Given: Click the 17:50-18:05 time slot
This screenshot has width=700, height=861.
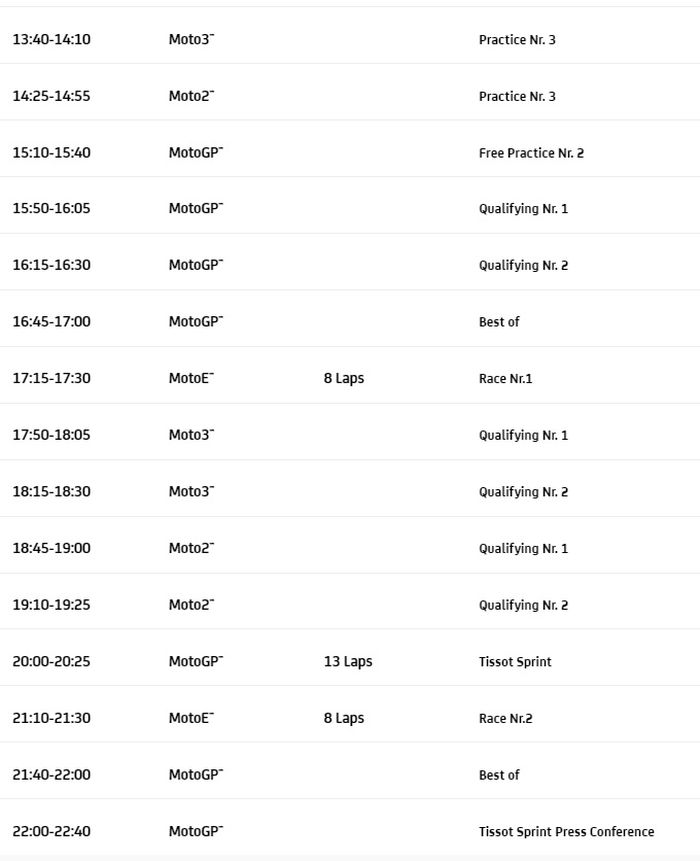Looking at the screenshot, I should (x=51, y=436).
